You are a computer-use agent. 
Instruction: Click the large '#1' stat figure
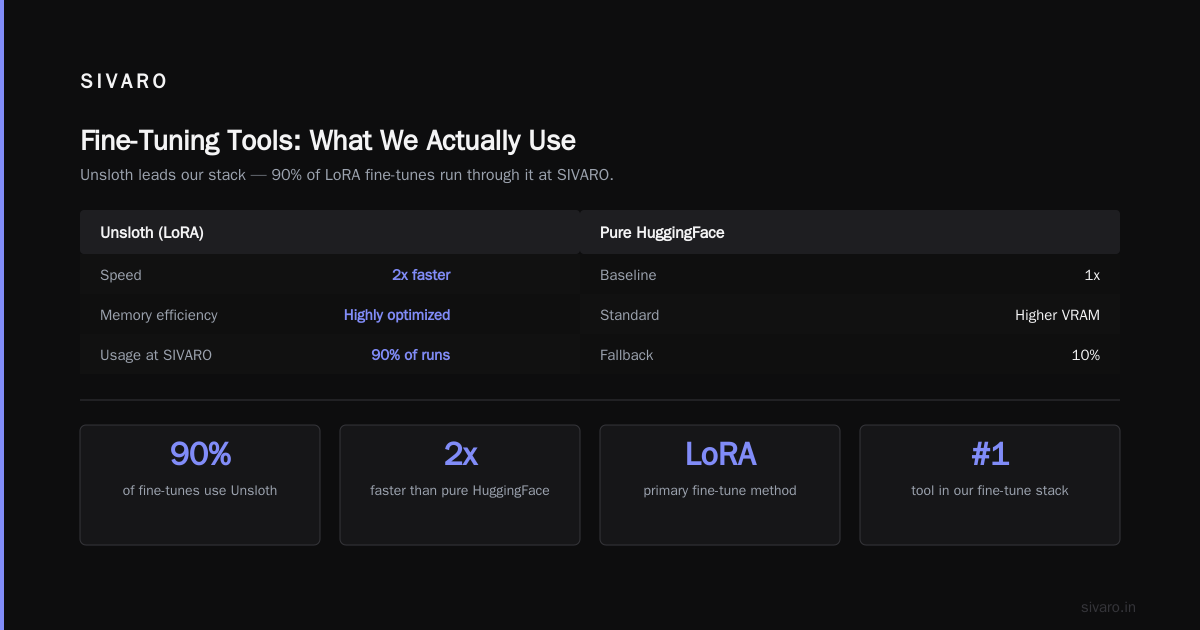(x=990, y=454)
